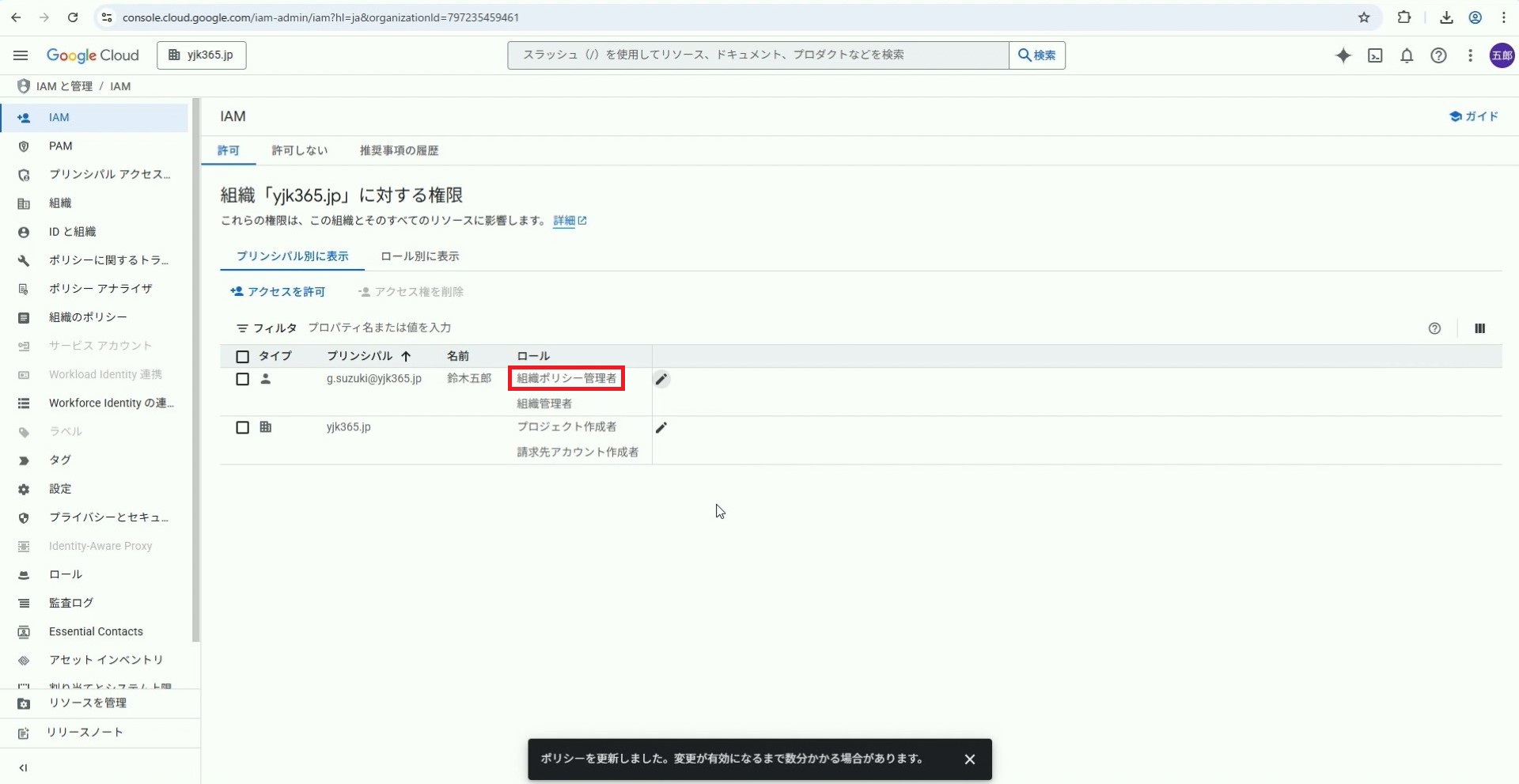Open the notifications bell
Screen dimensions: 1519x784
(x=1407, y=55)
